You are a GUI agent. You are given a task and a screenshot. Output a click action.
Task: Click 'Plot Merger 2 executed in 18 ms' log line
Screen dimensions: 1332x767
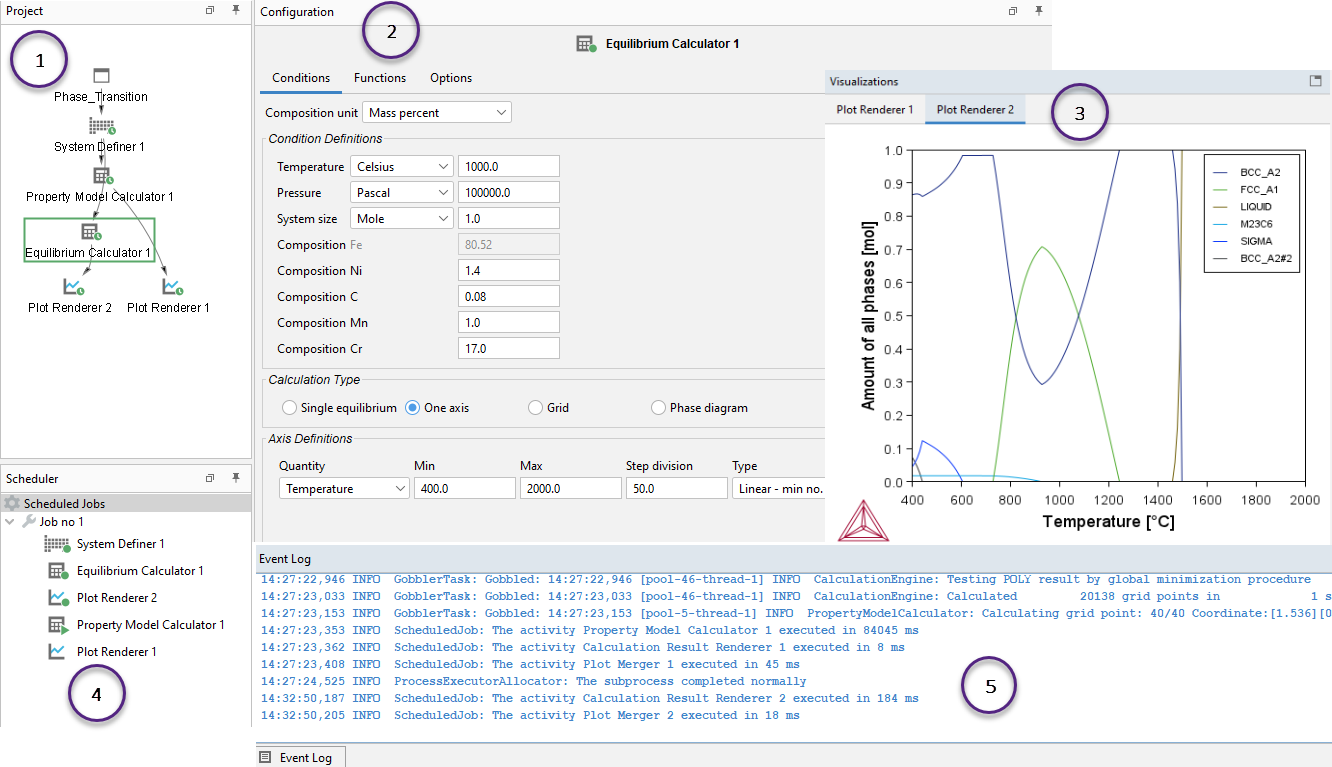(x=530, y=716)
